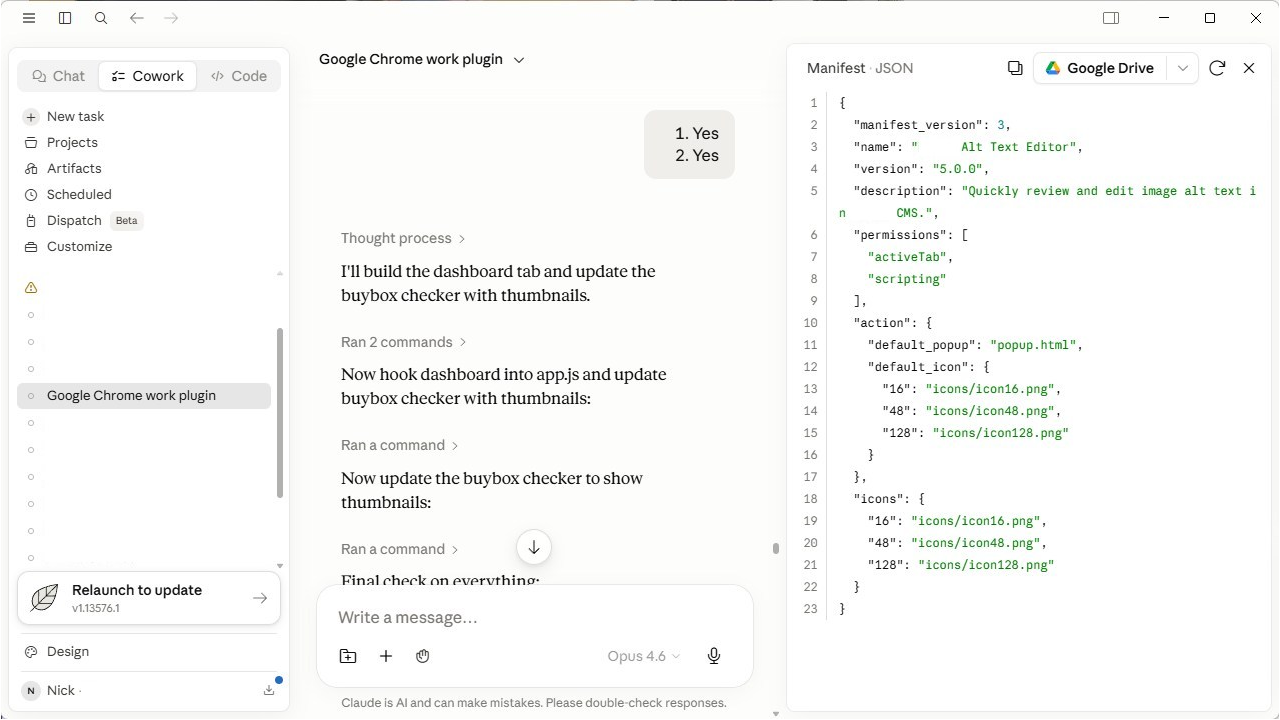Click the Dispatch icon
Screen dimensions: 1280x720
pyautogui.click(x=31, y=220)
